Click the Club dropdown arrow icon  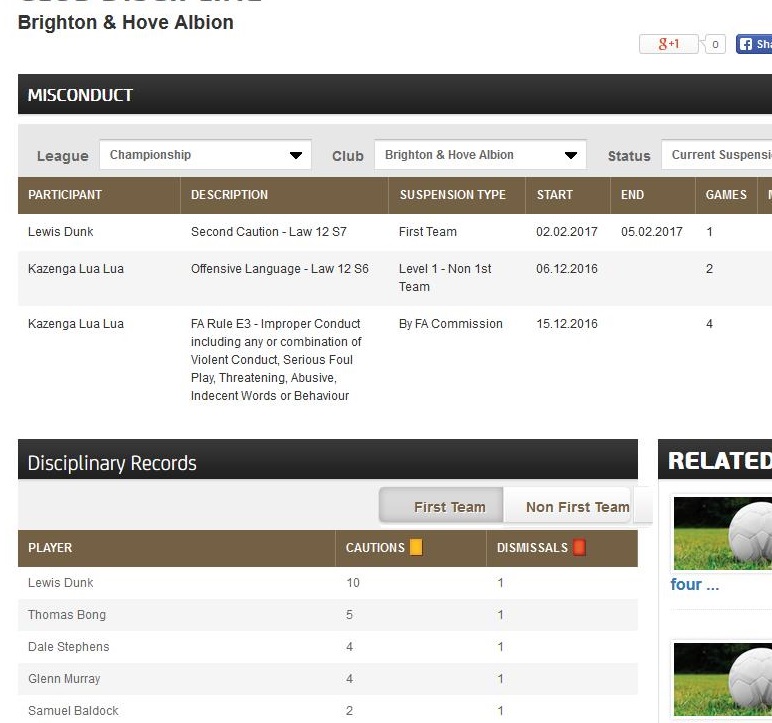571,155
